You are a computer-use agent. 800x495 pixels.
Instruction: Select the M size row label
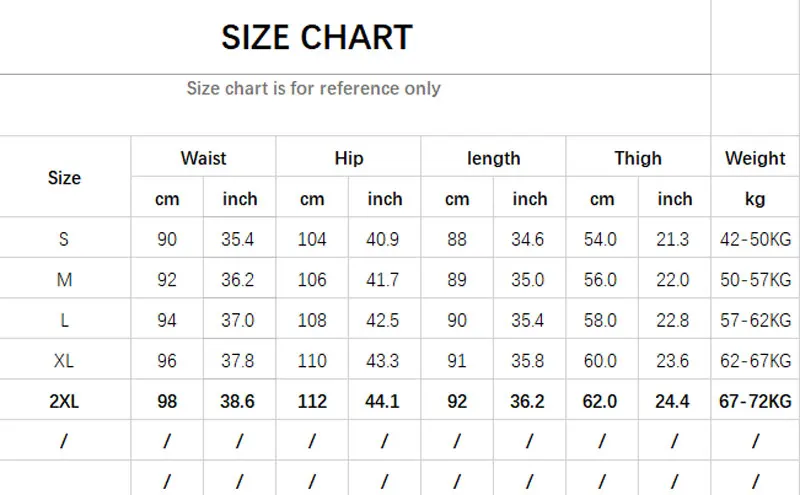(64, 280)
